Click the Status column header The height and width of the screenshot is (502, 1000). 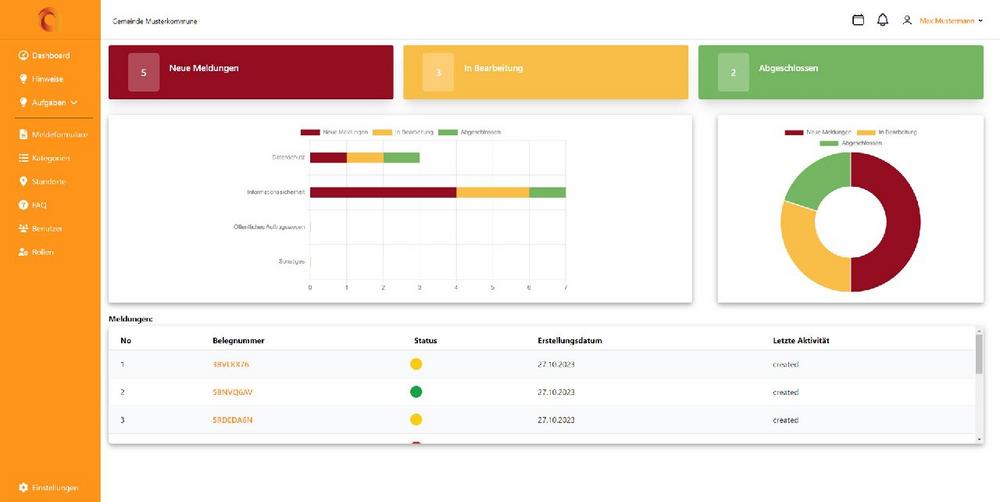[425, 341]
